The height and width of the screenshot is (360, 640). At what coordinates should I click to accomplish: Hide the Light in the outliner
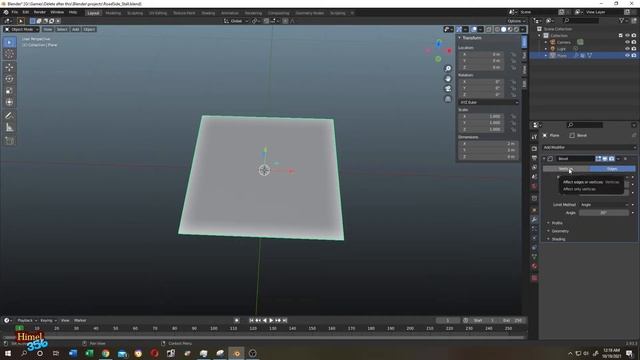point(627,49)
